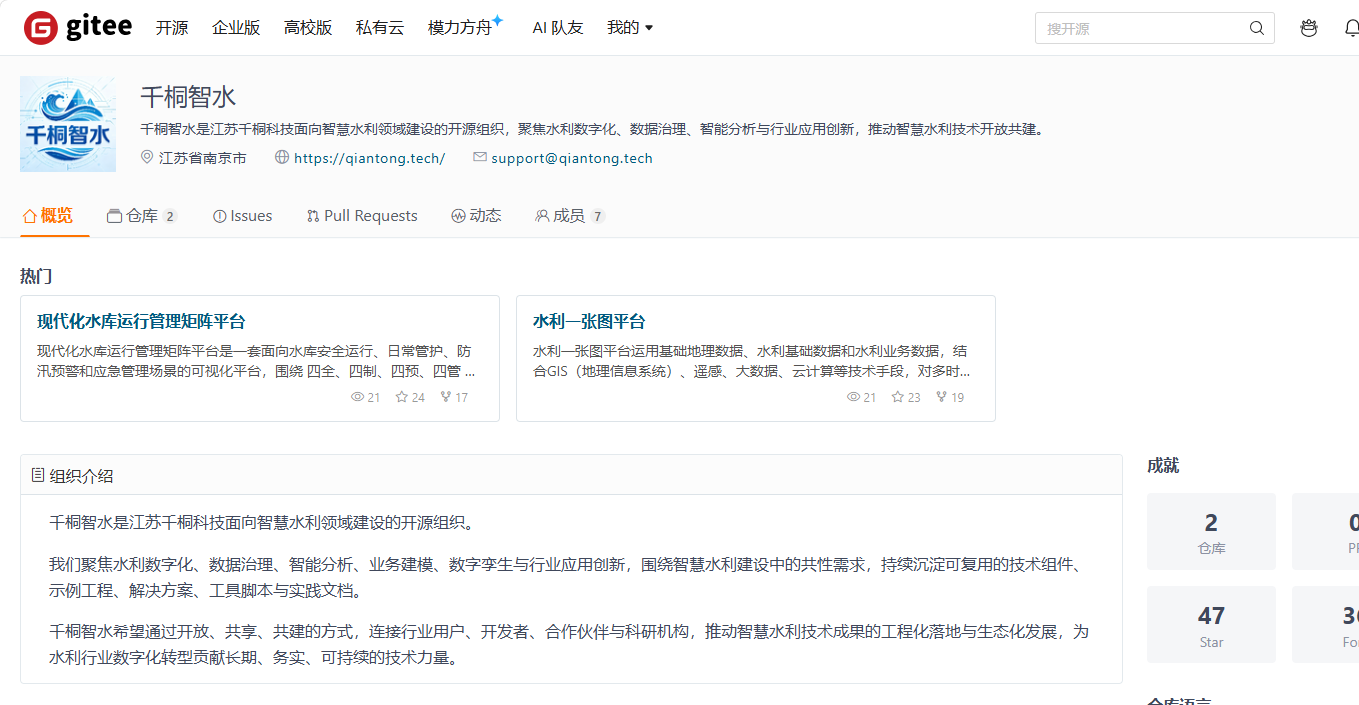Image resolution: width=1359 pixels, height=705 pixels.
Task: Select the 概览 tab
Action: (x=48, y=215)
